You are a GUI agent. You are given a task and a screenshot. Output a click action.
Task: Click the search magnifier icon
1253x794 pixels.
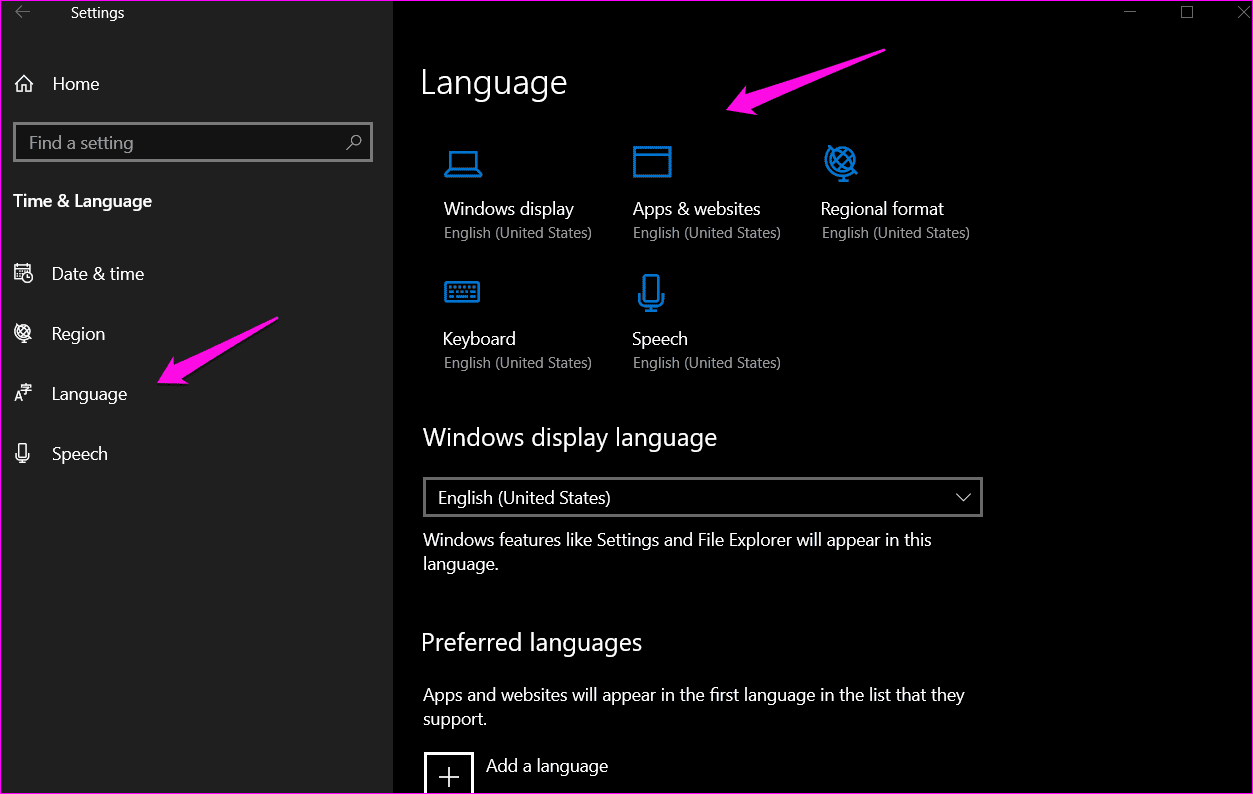[353, 143]
